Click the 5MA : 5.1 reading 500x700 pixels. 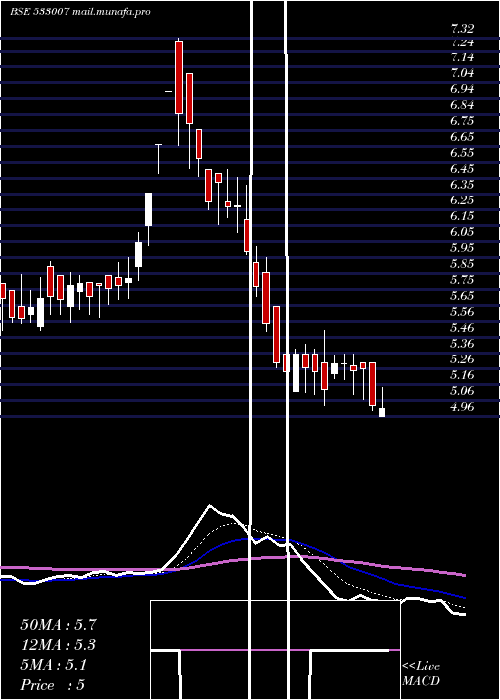pos(54,665)
